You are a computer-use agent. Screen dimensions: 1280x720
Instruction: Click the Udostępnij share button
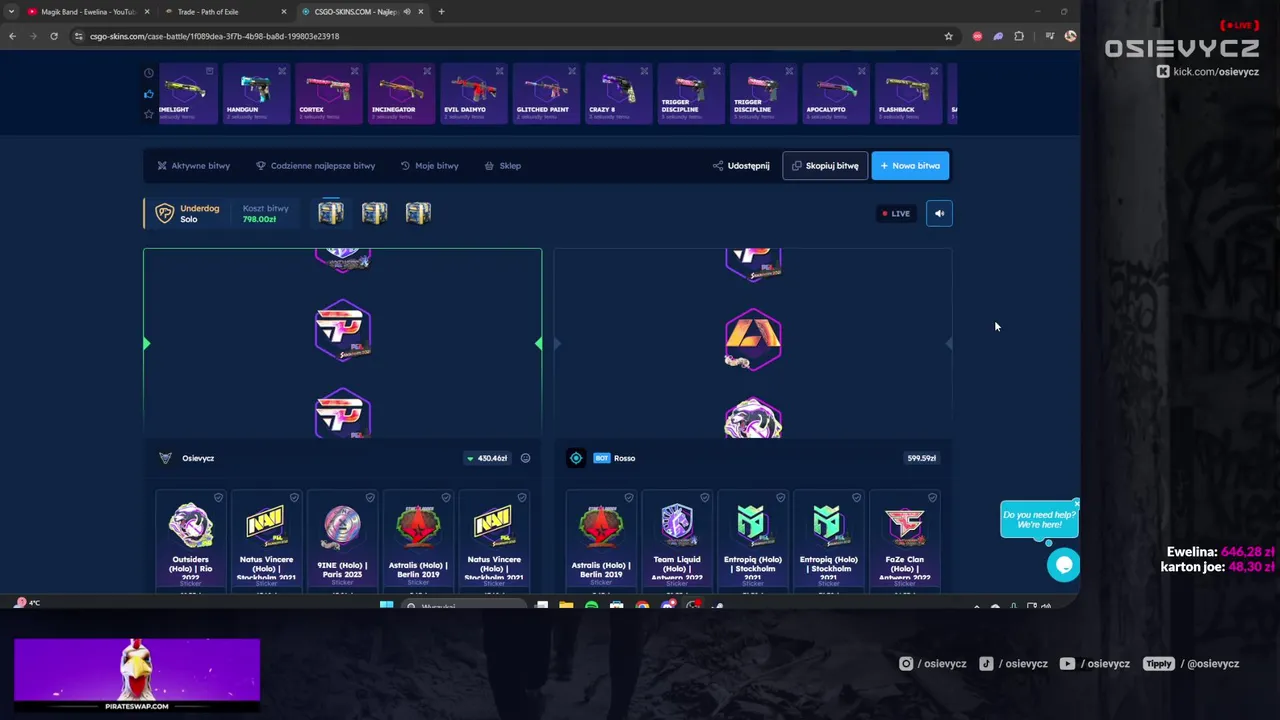click(741, 166)
